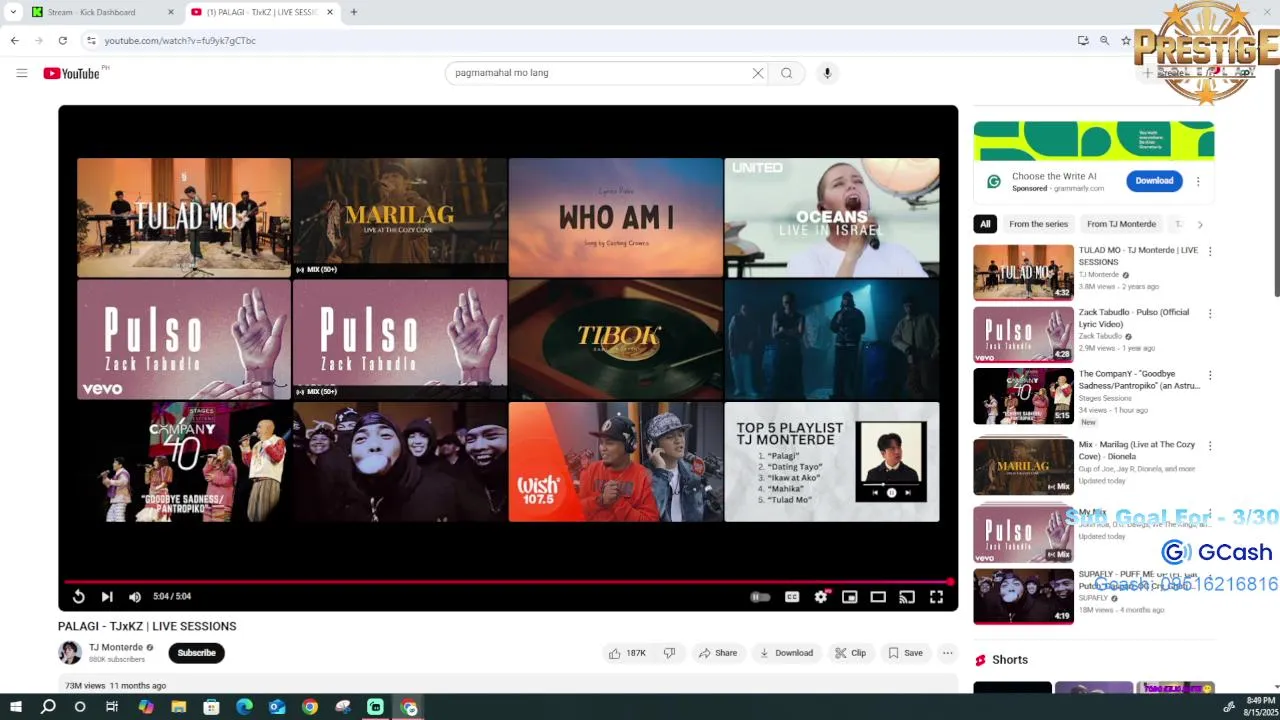Screen dimensions: 1280x720
Task: Play SUPAFLY sidebar video thumbnail
Action: (1023, 596)
